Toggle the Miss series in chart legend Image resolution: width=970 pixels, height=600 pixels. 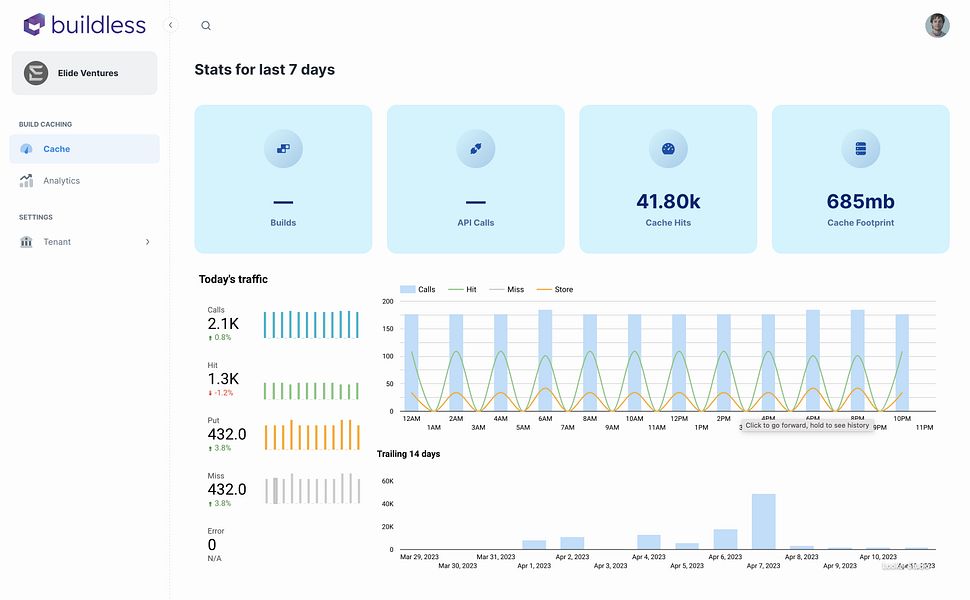pos(507,289)
